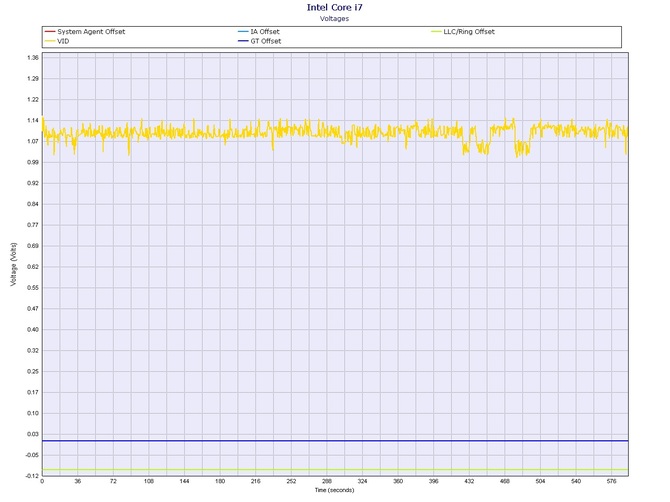The height and width of the screenshot is (502, 670).
Task: Click the Intel Core i7 chart title
Action: (335, 7)
